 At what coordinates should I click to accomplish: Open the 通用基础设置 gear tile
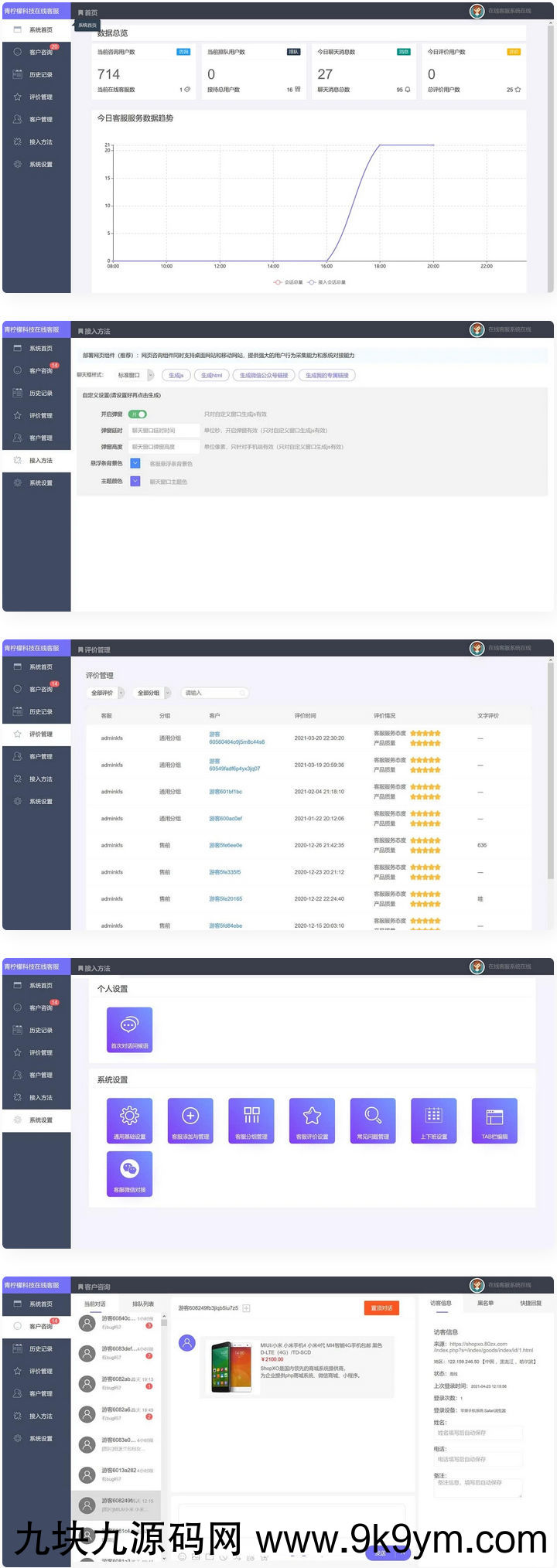129,1120
